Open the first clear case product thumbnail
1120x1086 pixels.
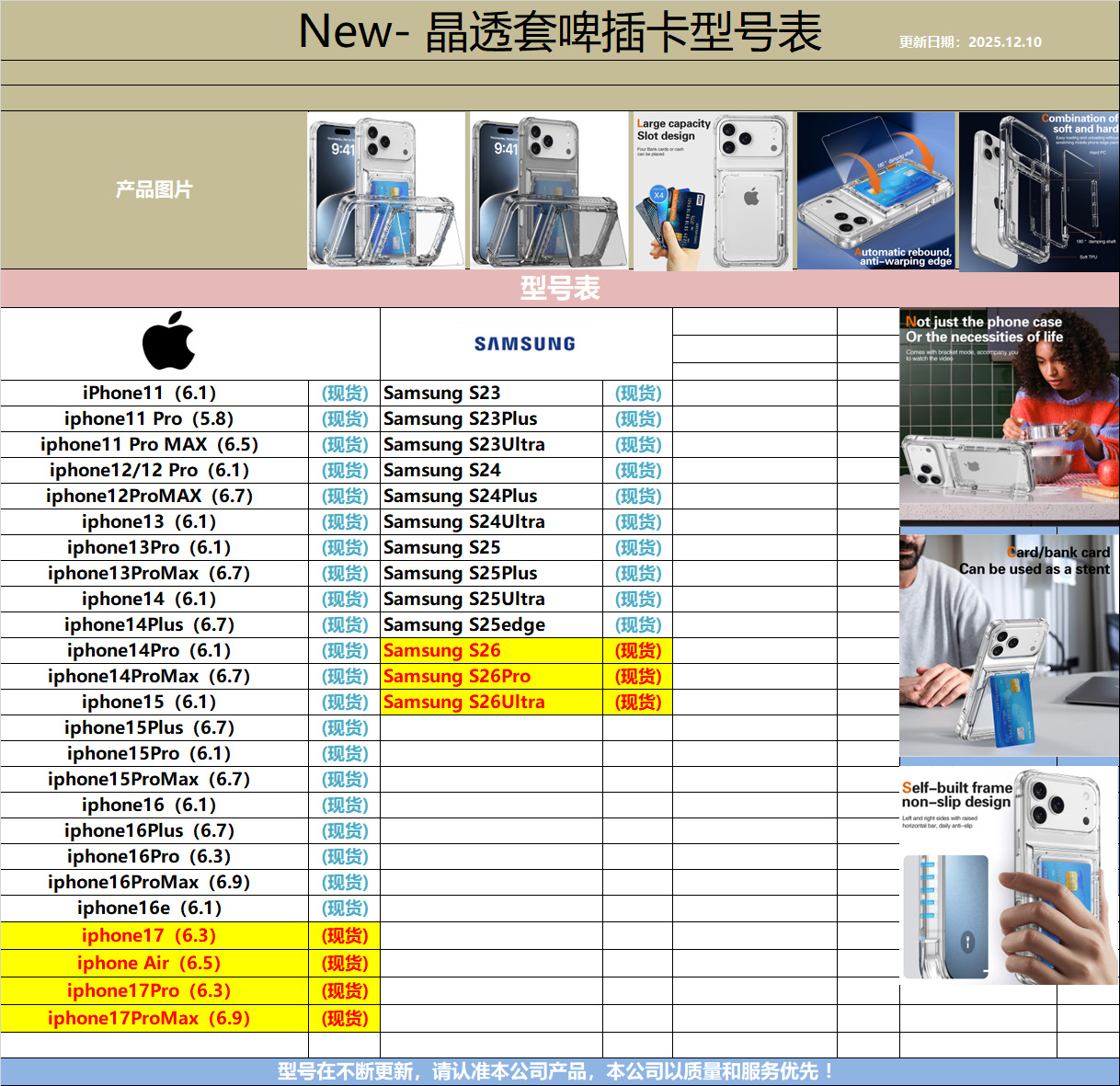tap(386, 190)
